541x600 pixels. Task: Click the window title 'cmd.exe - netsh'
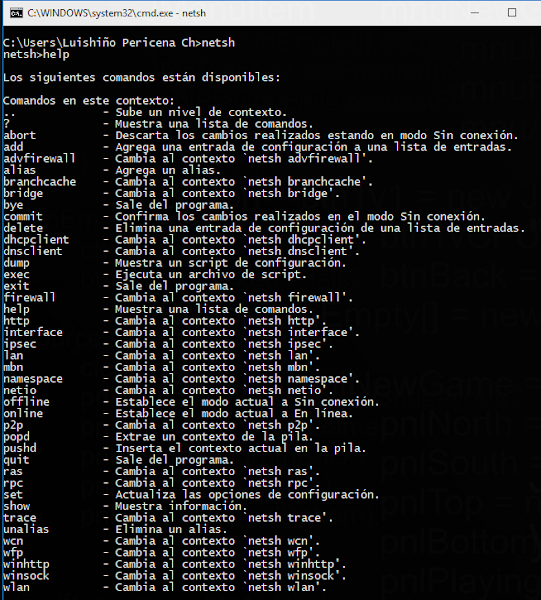click(x=117, y=13)
